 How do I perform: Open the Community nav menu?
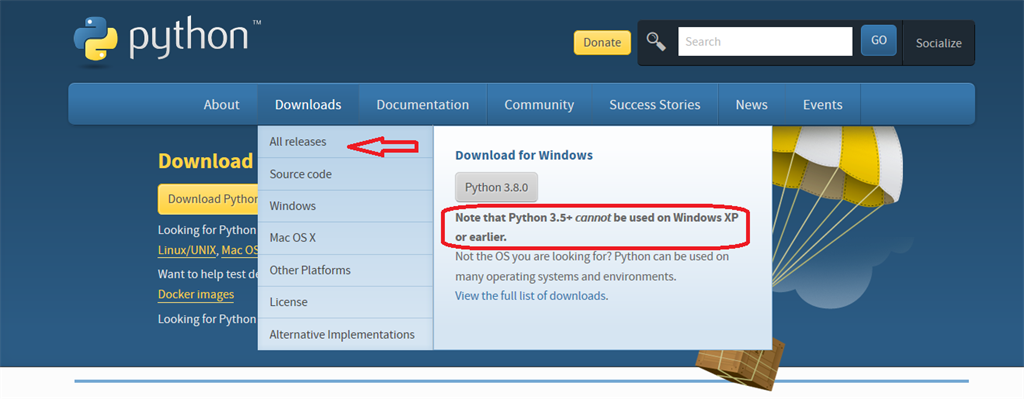[x=539, y=104]
